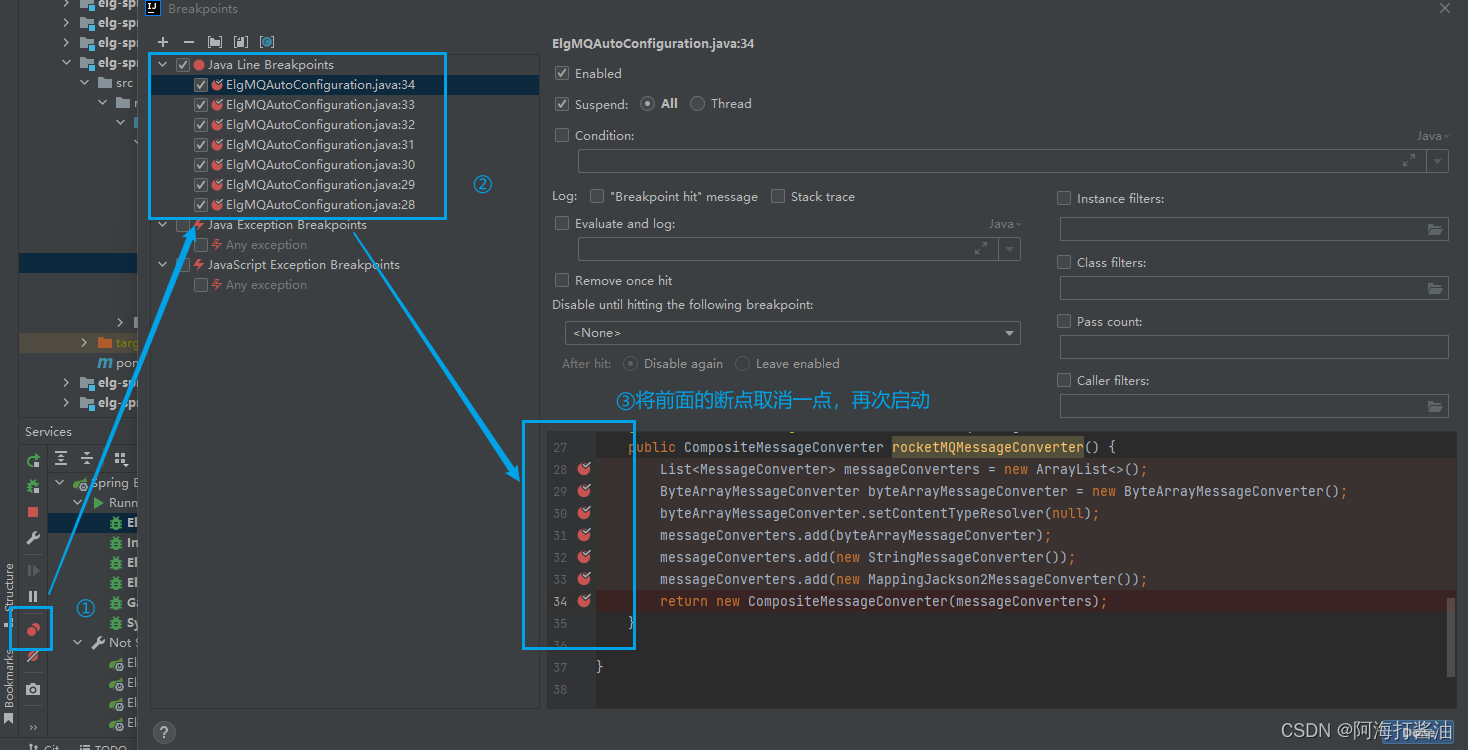
Task: Uncheck breakpoint ElgMQAutoConfiguration.java:28
Action: (201, 205)
